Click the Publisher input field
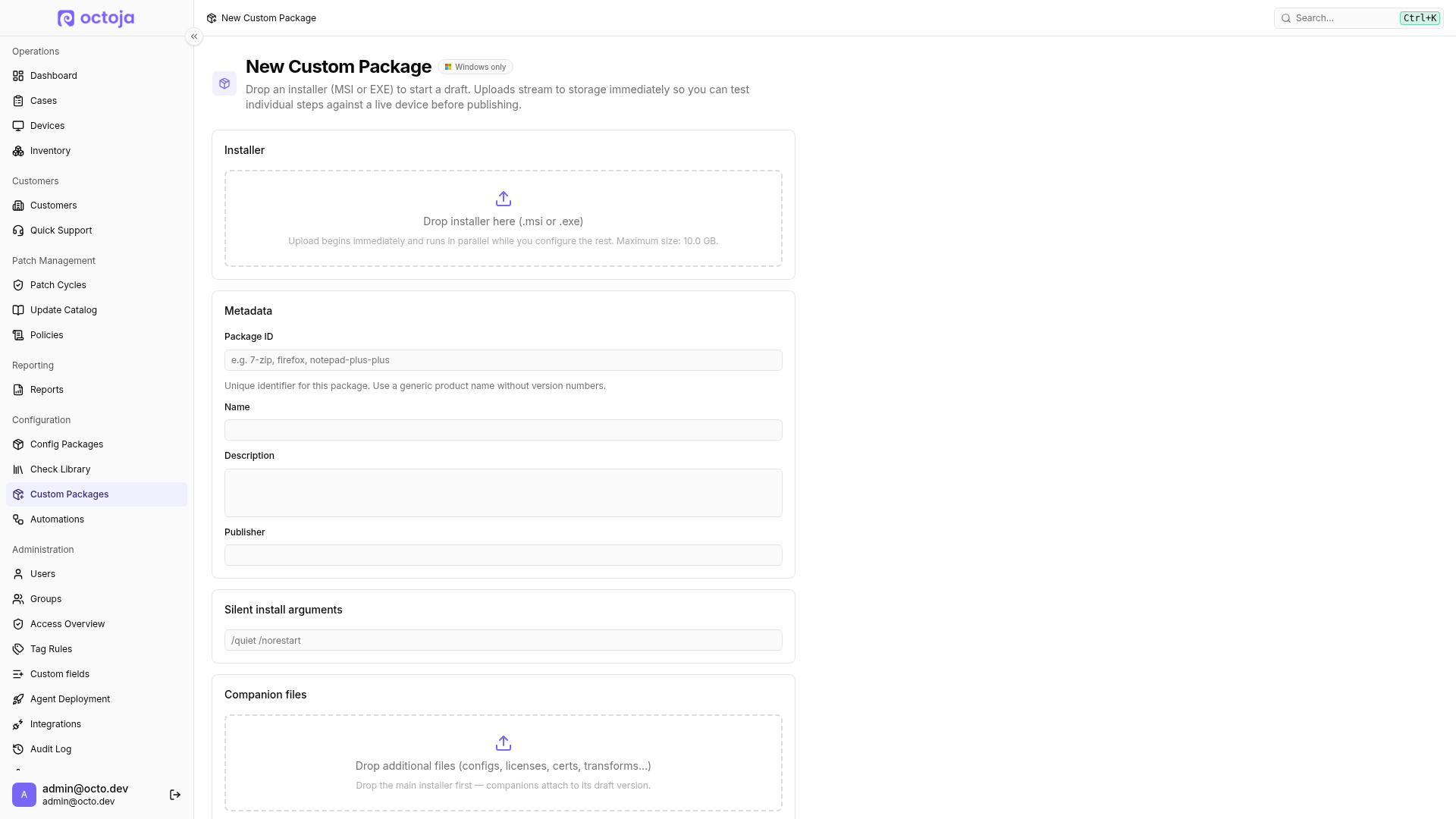Image resolution: width=1456 pixels, height=819 pixels. [x=504, y=555]
